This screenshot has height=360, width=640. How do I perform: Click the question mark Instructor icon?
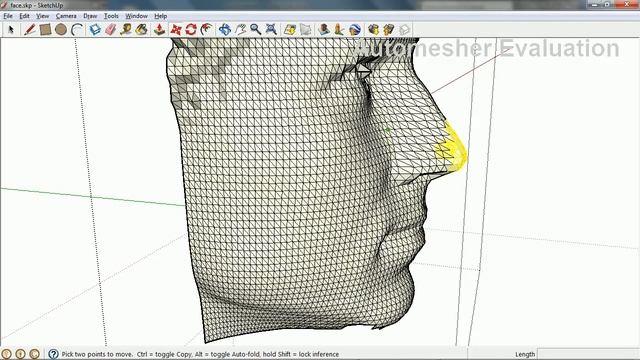pos(53,354)
